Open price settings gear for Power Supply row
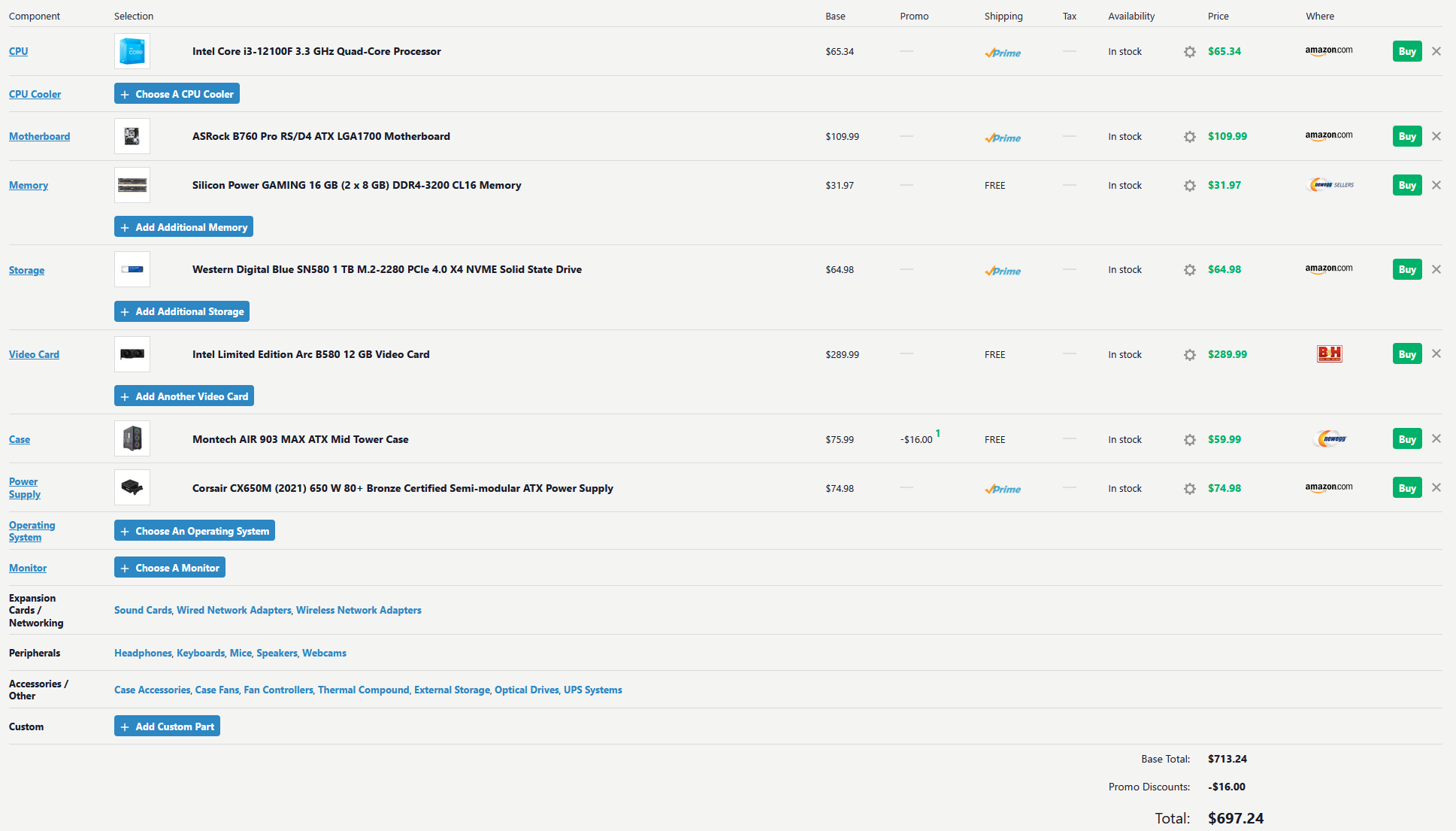This screenshot has height=831, width=1456. 1189,489
